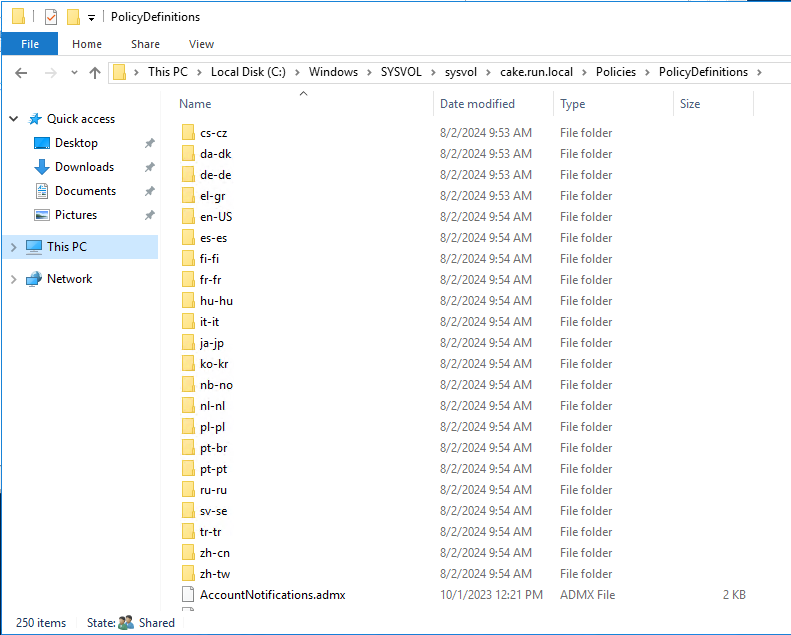Screen dimensions: 791x635
Task: Click the Shared state icon in status bar
Action: tap(126, 623)
